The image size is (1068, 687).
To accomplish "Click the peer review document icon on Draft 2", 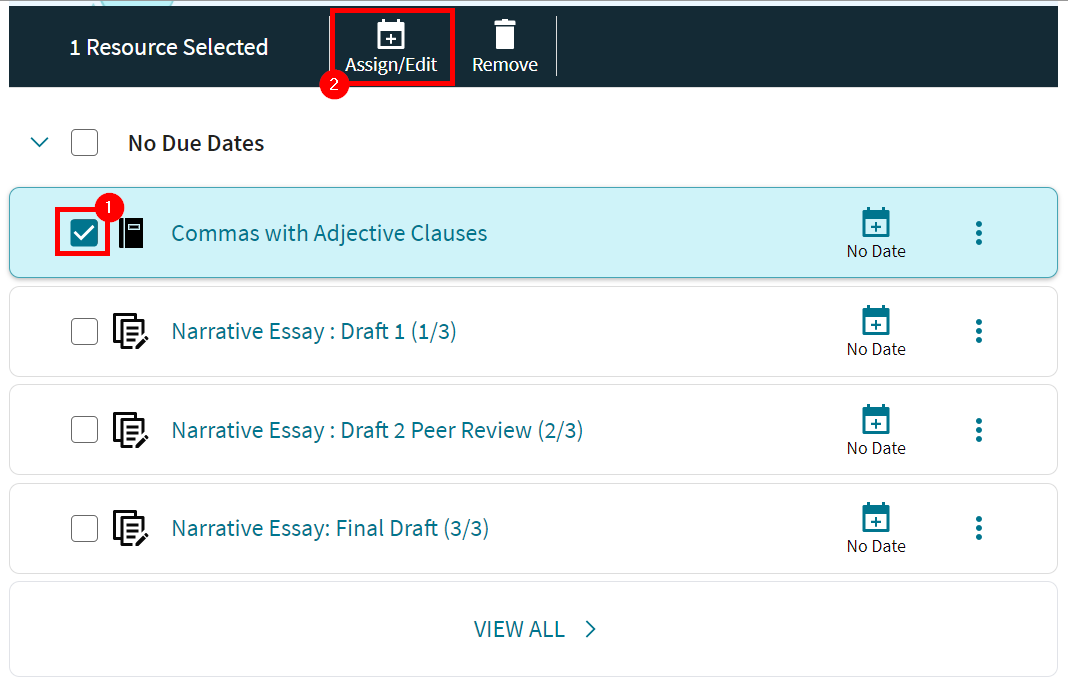I will click(131, 429).
